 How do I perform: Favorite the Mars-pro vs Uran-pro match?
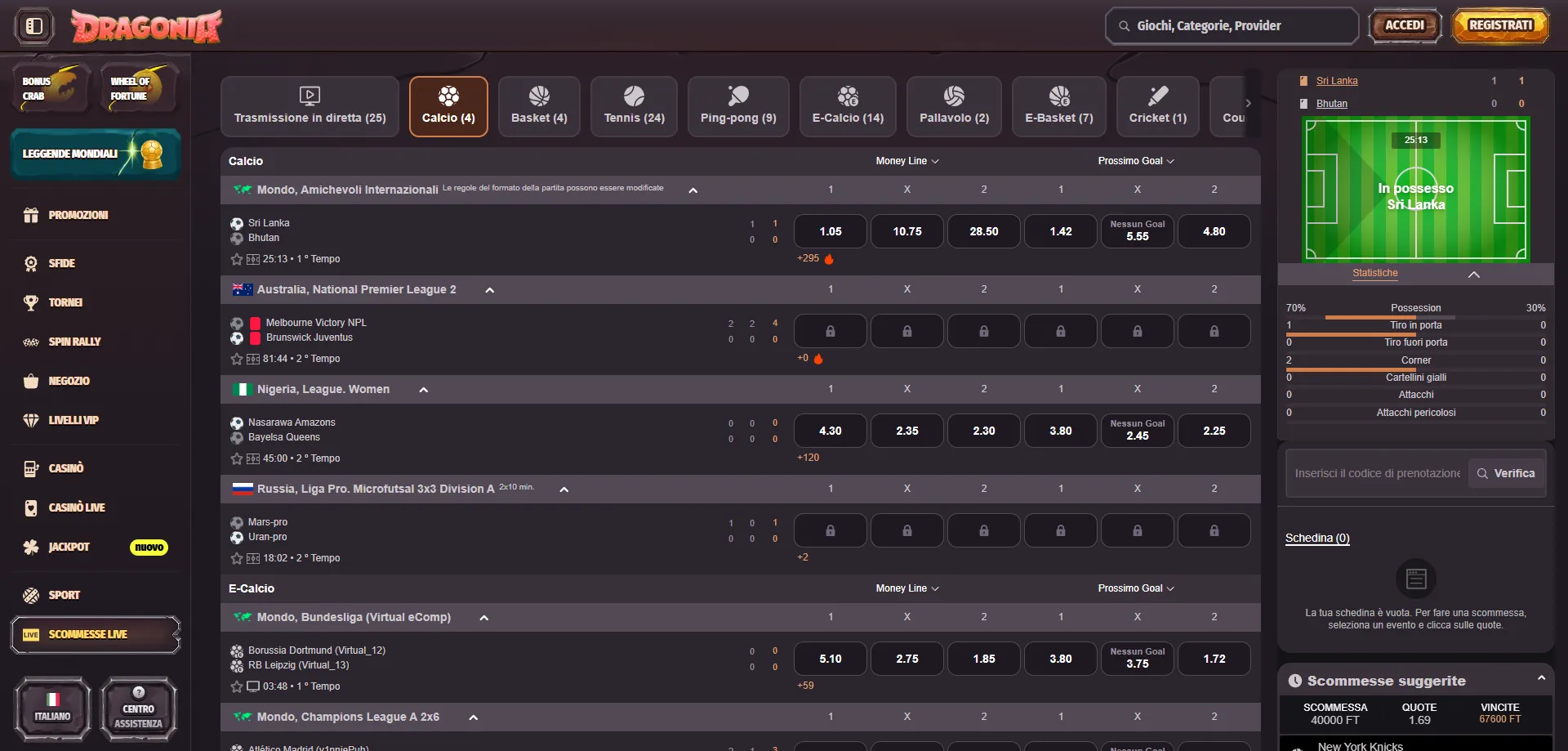click(x=237, y=558)
